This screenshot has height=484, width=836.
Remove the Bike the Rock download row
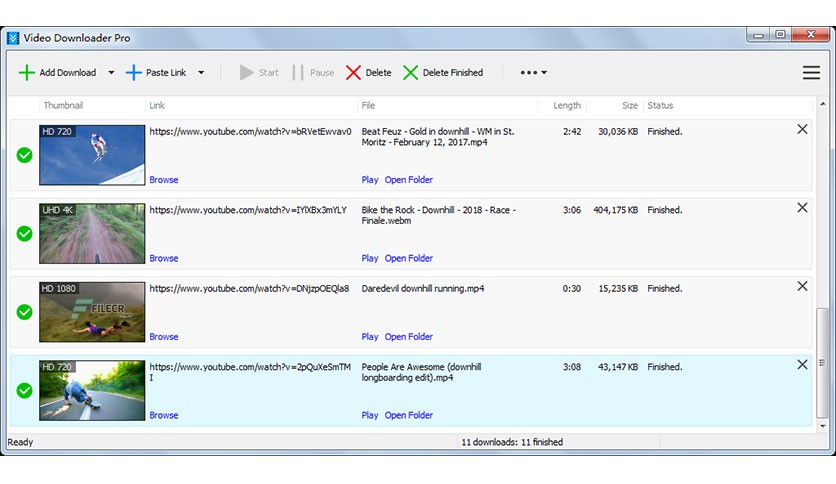click(x=802, y=208)
